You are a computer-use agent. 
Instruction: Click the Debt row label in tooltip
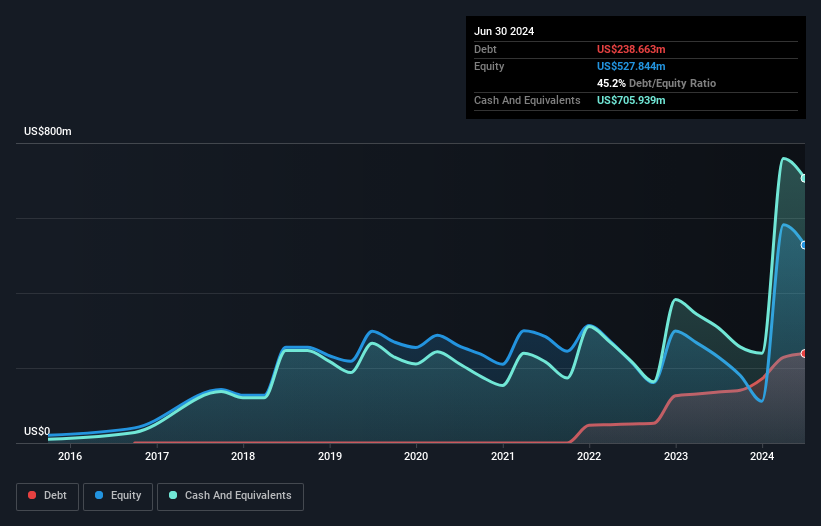click(485, 49)
